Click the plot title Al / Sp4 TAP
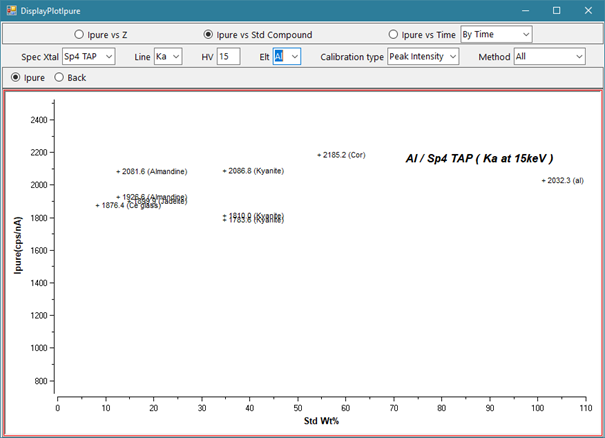 [479, 158]
